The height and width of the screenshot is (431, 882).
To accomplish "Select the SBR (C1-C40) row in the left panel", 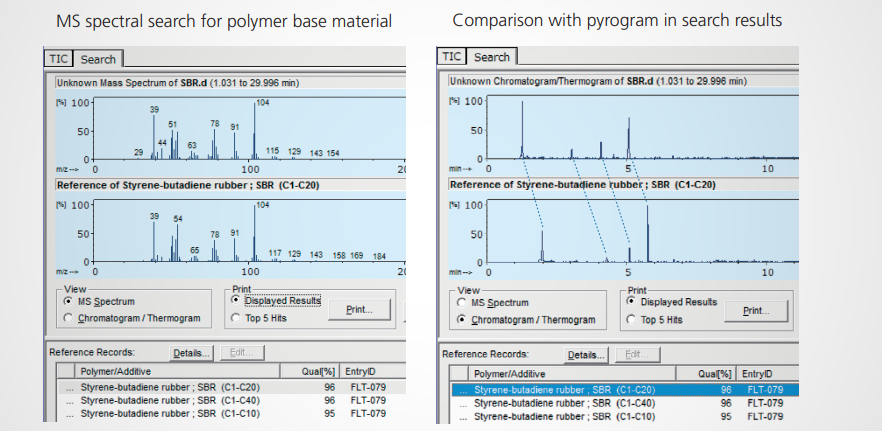I will 232,401.
